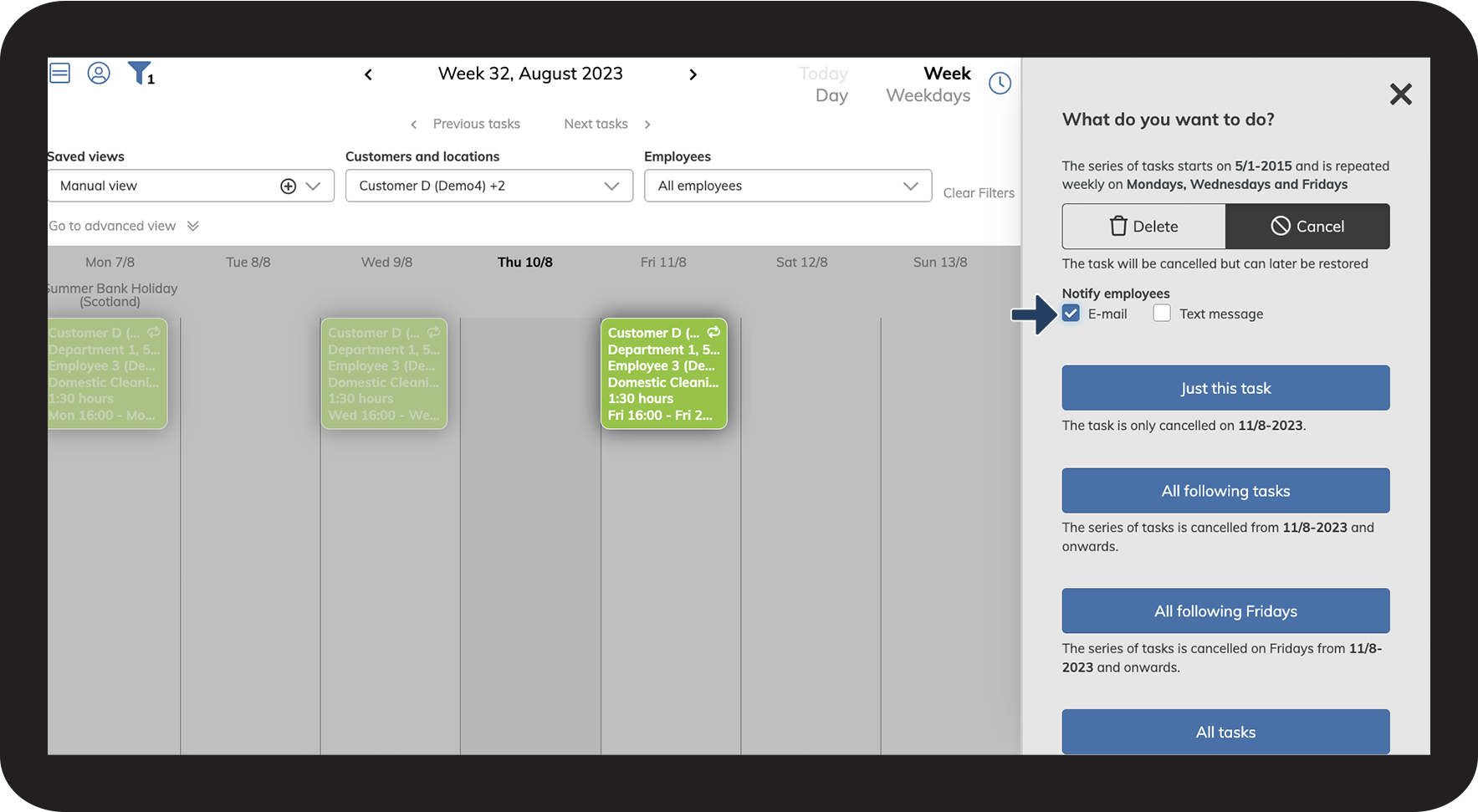Click the Wed 9/8 column header
1478x812 pixels.
[386, 262]
